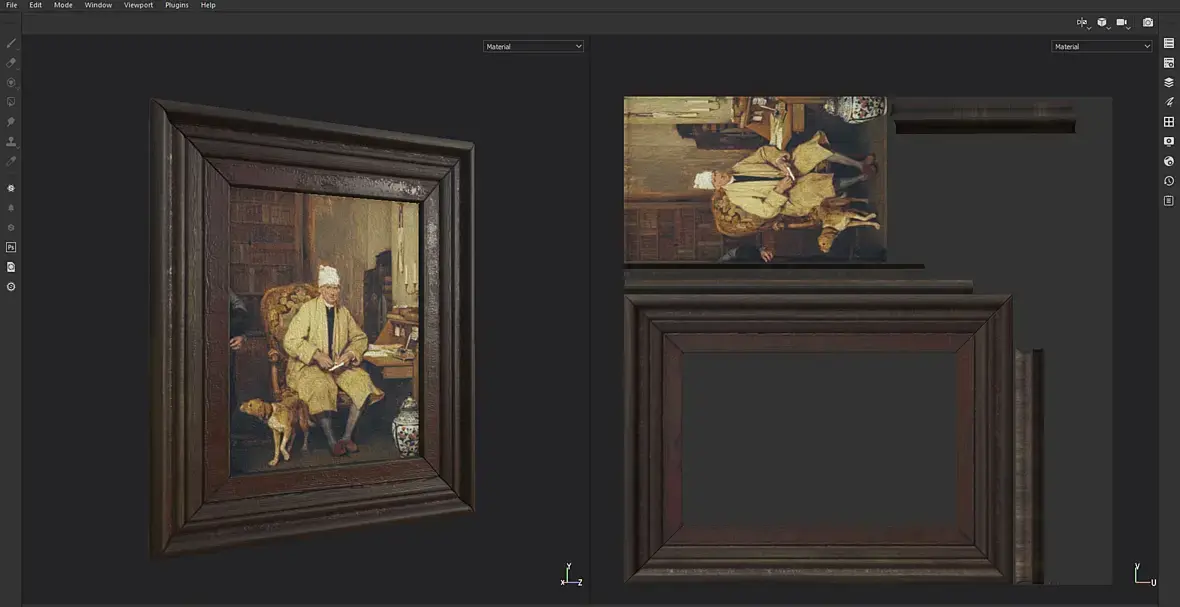Open the File menu
This screenshot has width=1180, height=607.
pyautogui.click(x=12, y=5)
